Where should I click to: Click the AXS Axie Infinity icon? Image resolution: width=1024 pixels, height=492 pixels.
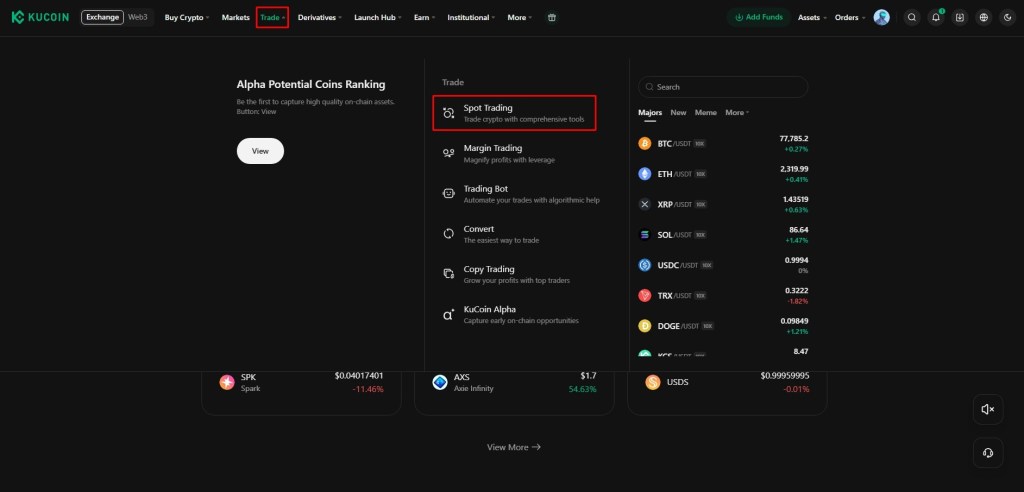click(x=440, y=382)
